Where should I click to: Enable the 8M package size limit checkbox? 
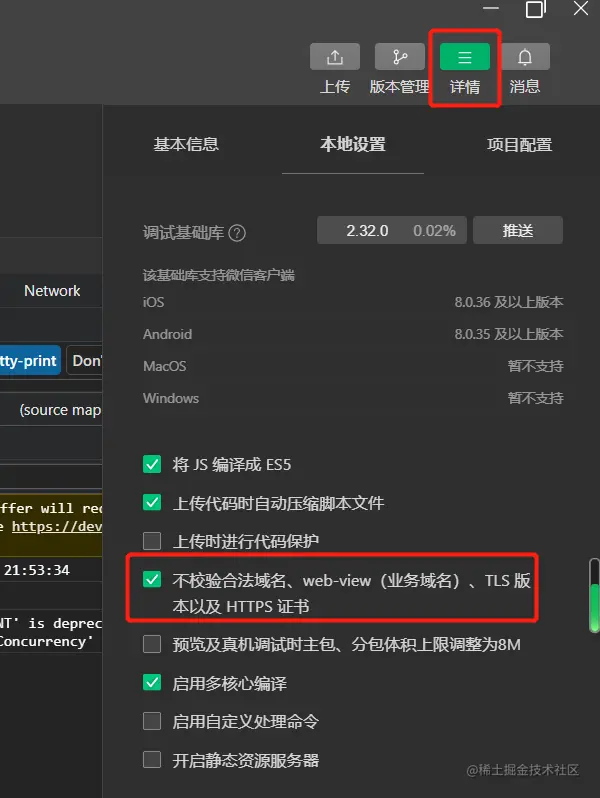coord(152,644)
